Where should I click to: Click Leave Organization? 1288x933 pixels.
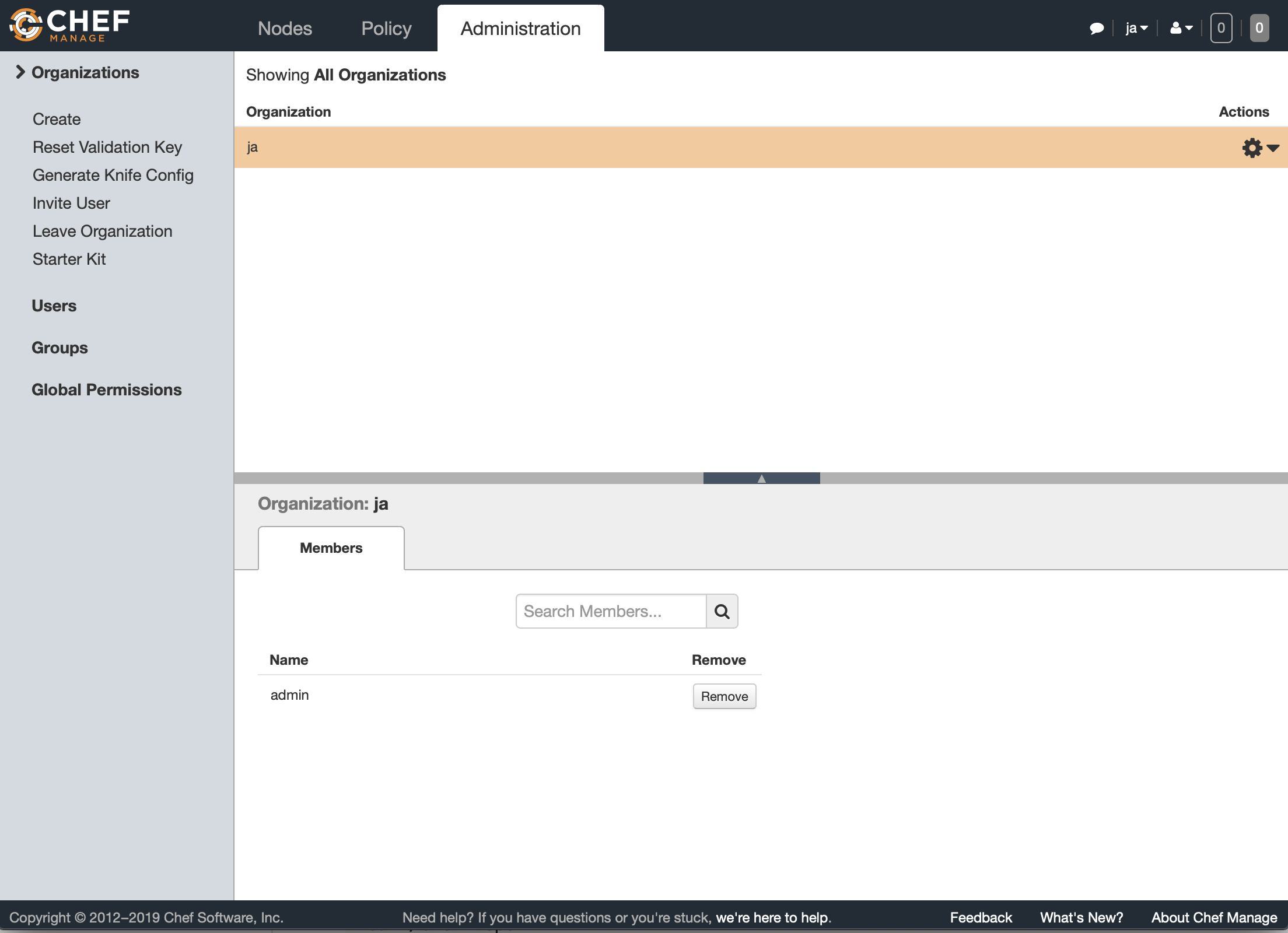[103, 231]
